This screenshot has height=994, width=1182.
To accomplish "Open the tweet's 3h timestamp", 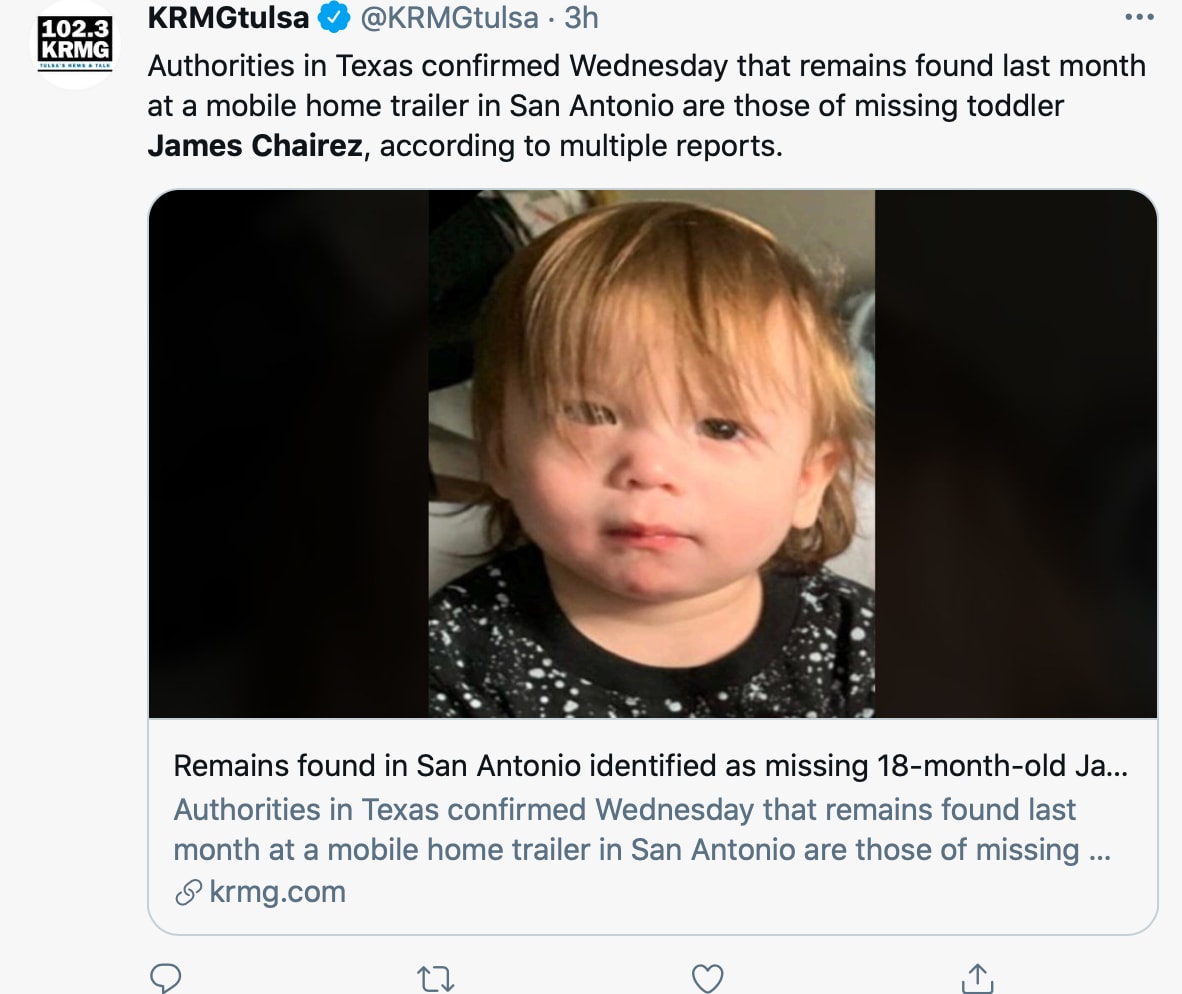I will (x=581, y=17).
